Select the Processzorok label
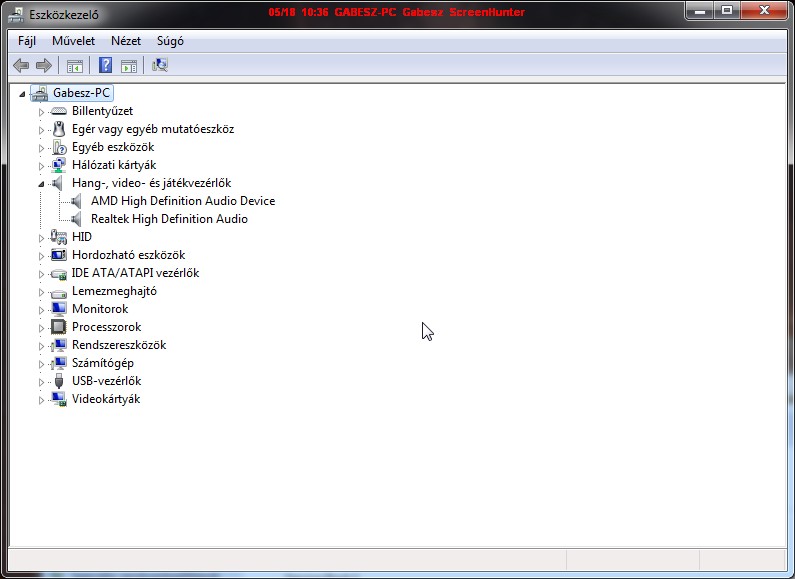 106,327
